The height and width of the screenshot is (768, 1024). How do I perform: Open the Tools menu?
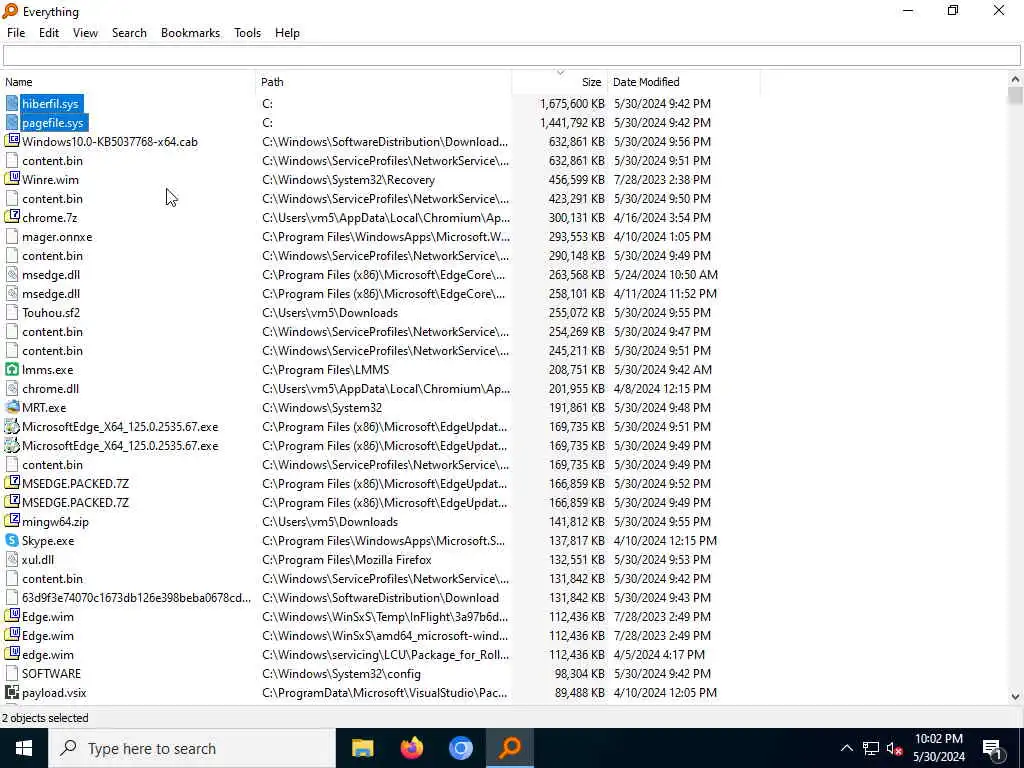pyautogui.click(x=248, y=33)
